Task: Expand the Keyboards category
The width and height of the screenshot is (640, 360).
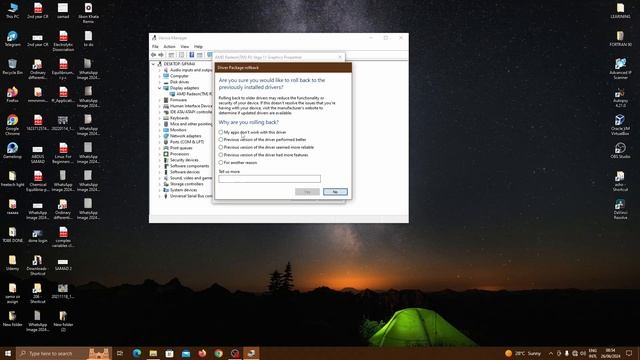Action: click(x=160, y=118)
